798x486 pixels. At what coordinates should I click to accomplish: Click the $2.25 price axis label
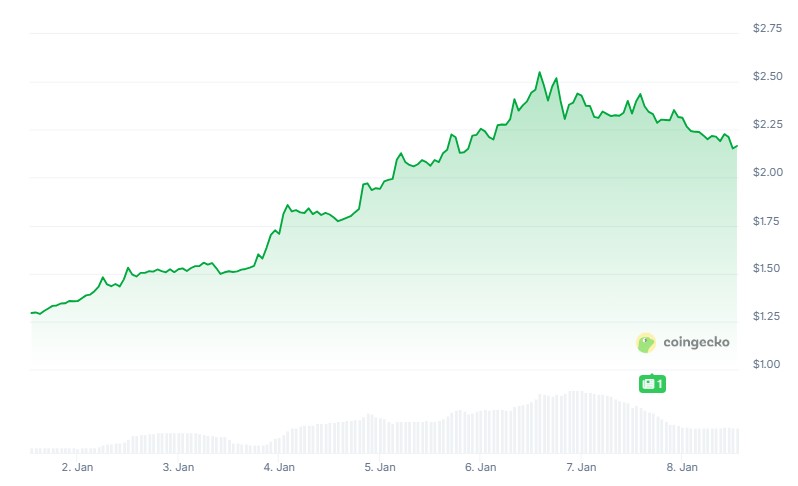click(768, 124)
